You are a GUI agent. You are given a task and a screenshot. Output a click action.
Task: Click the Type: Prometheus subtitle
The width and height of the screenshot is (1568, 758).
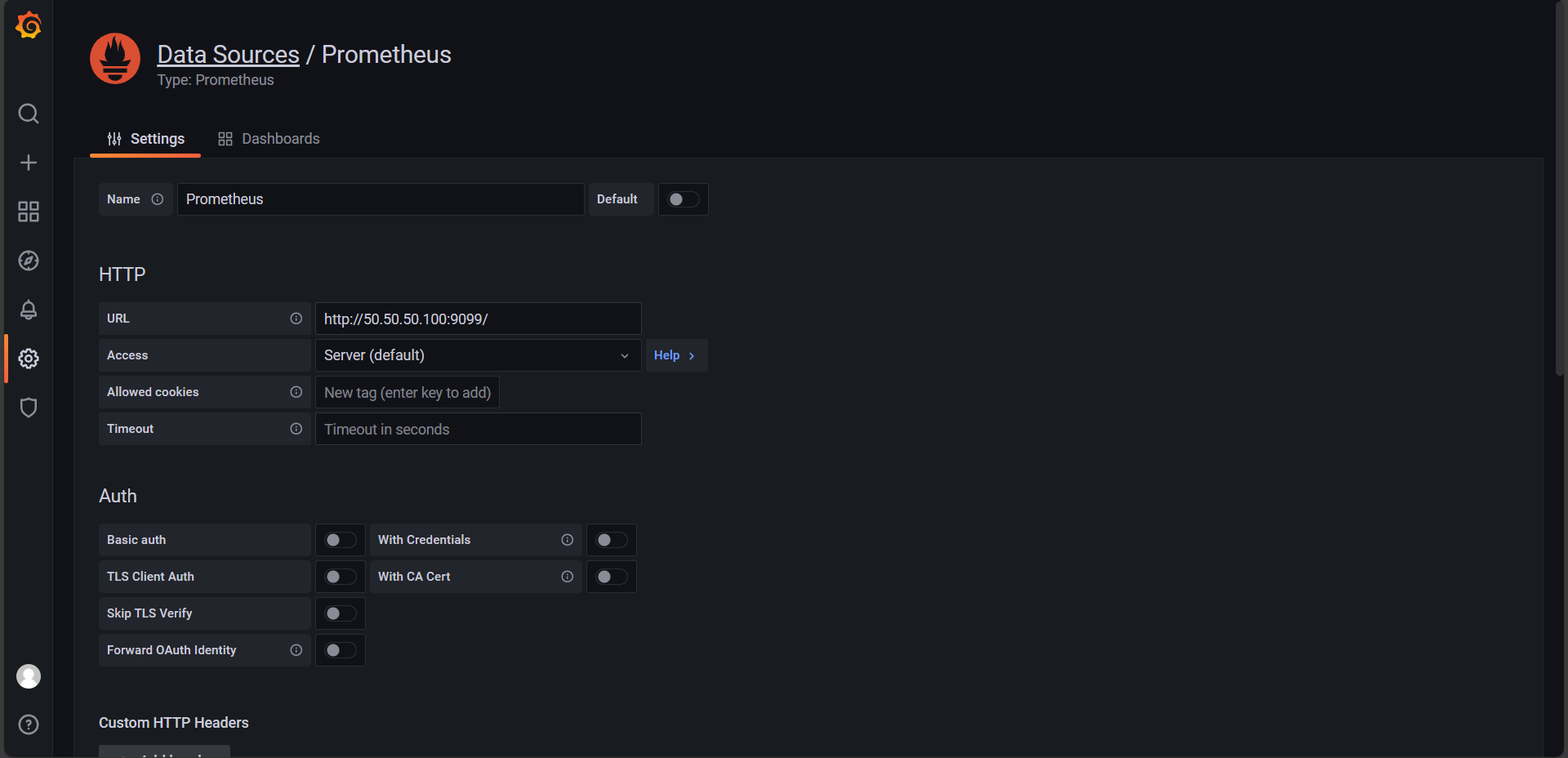click(x=216, y=80)
